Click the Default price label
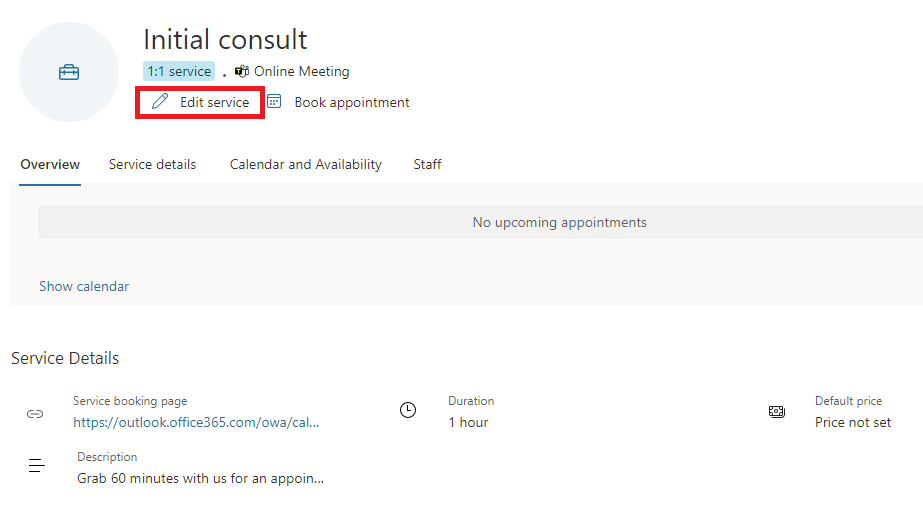923x516 pixels. 848,401
